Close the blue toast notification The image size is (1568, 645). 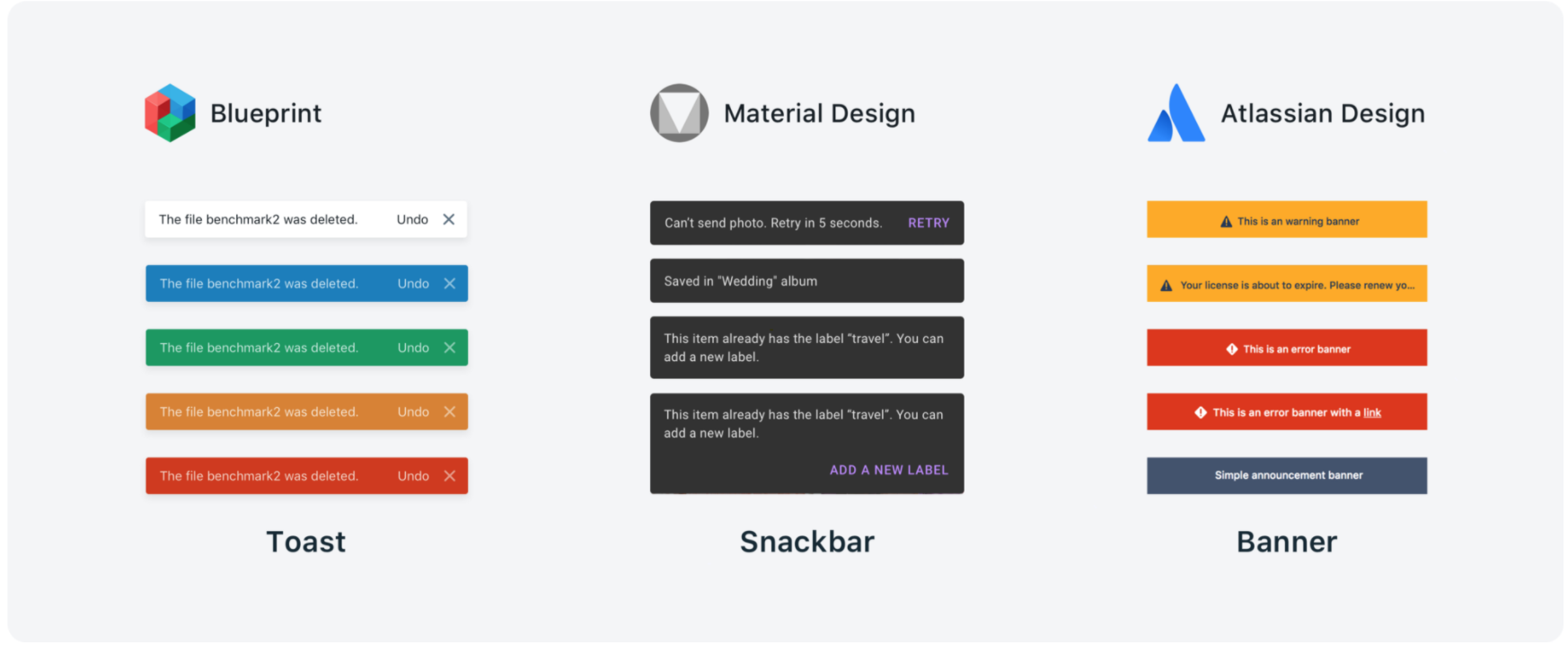tap(450, 284)
